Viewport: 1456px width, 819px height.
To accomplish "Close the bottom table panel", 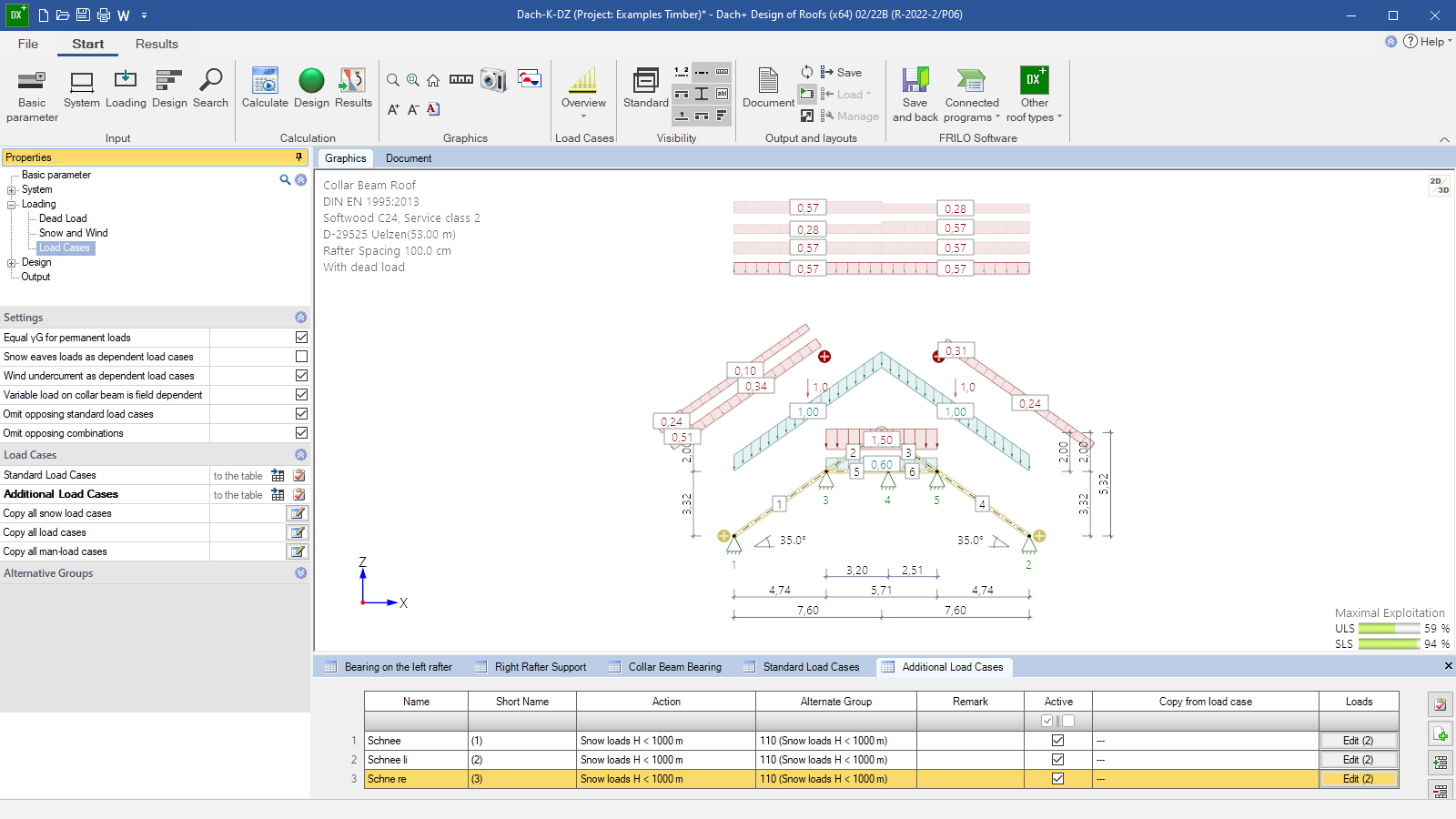I will coord(1448,666).
